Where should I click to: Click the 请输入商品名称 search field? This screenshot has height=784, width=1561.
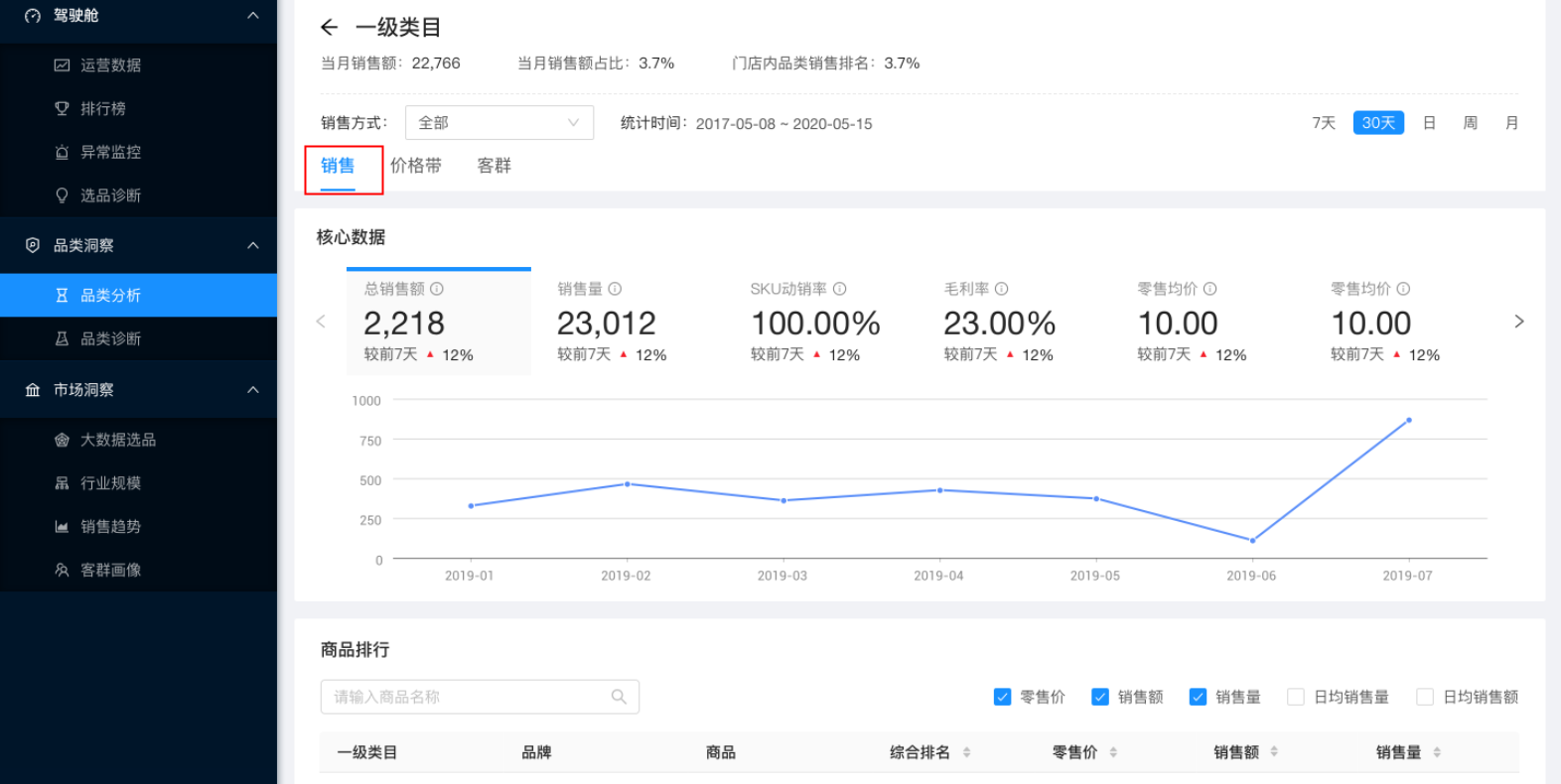467,697
